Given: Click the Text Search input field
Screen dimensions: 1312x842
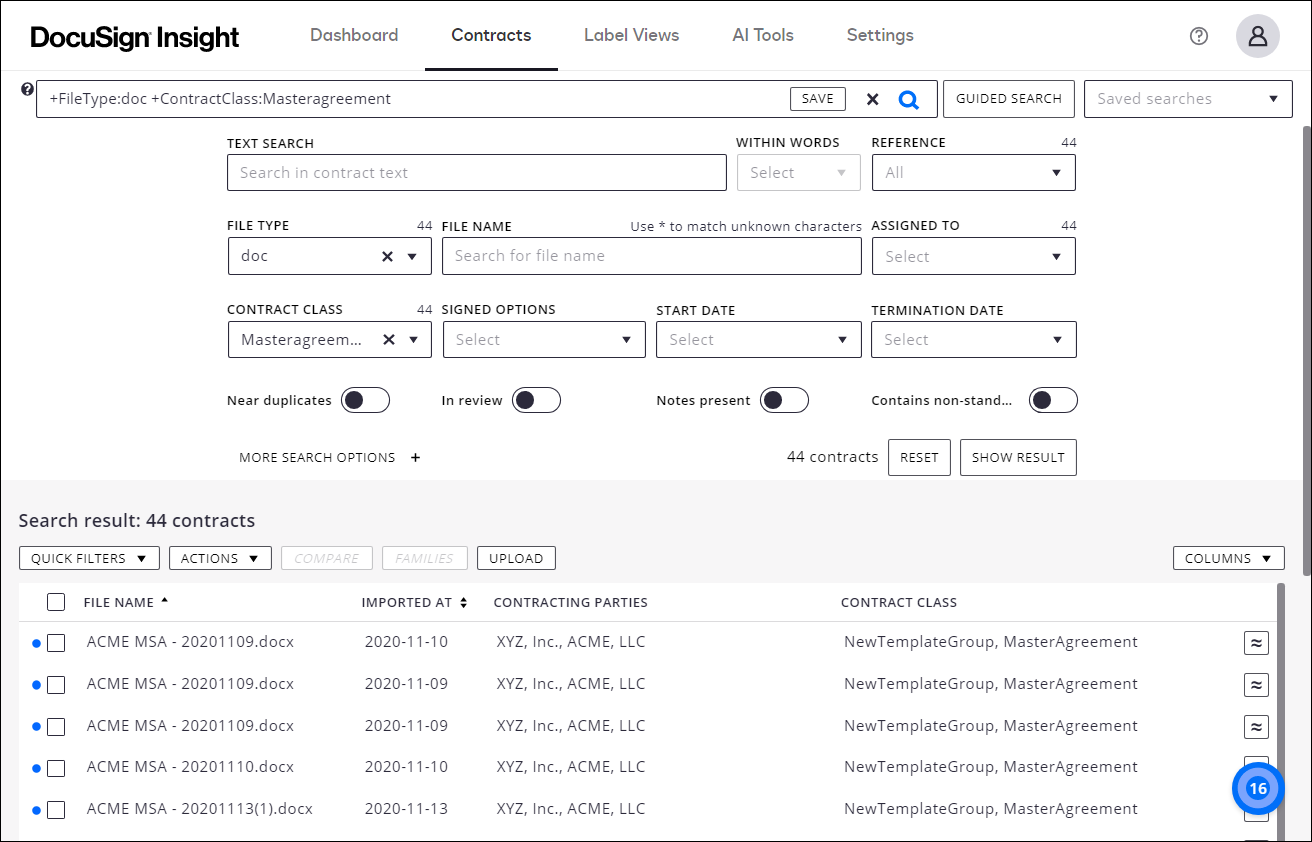Looking at the screenshot, I should click(x=477, y=172).
